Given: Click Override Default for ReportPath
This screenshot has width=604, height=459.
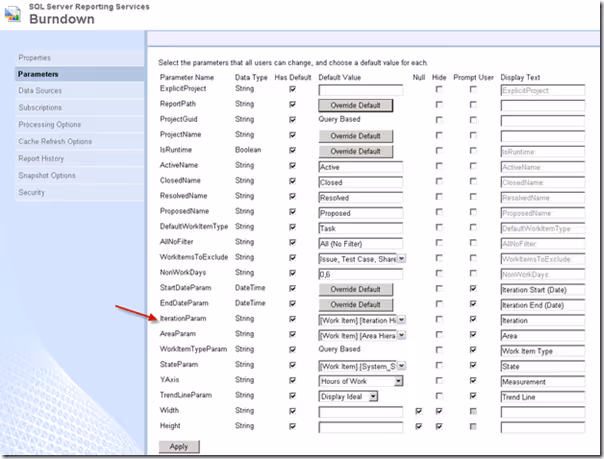Looking at the screenshot, I should (x=356, y=105).
